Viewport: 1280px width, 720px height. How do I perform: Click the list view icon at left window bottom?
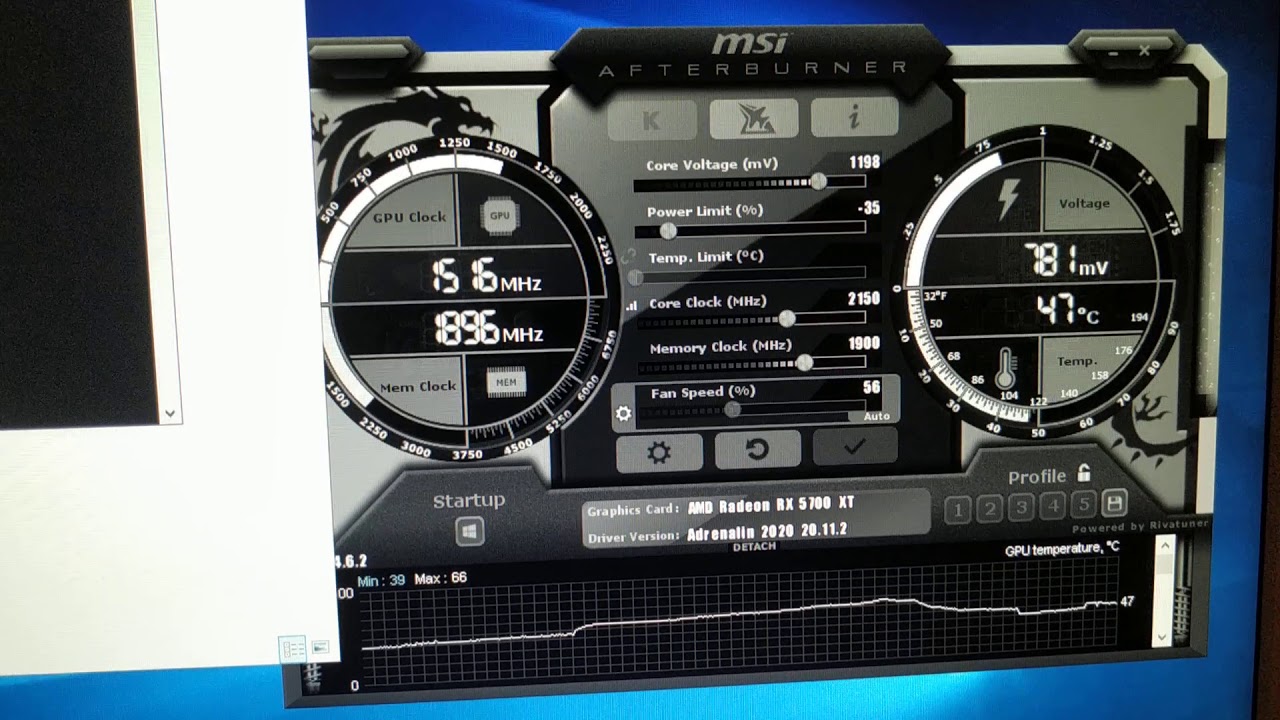(293, 650)
